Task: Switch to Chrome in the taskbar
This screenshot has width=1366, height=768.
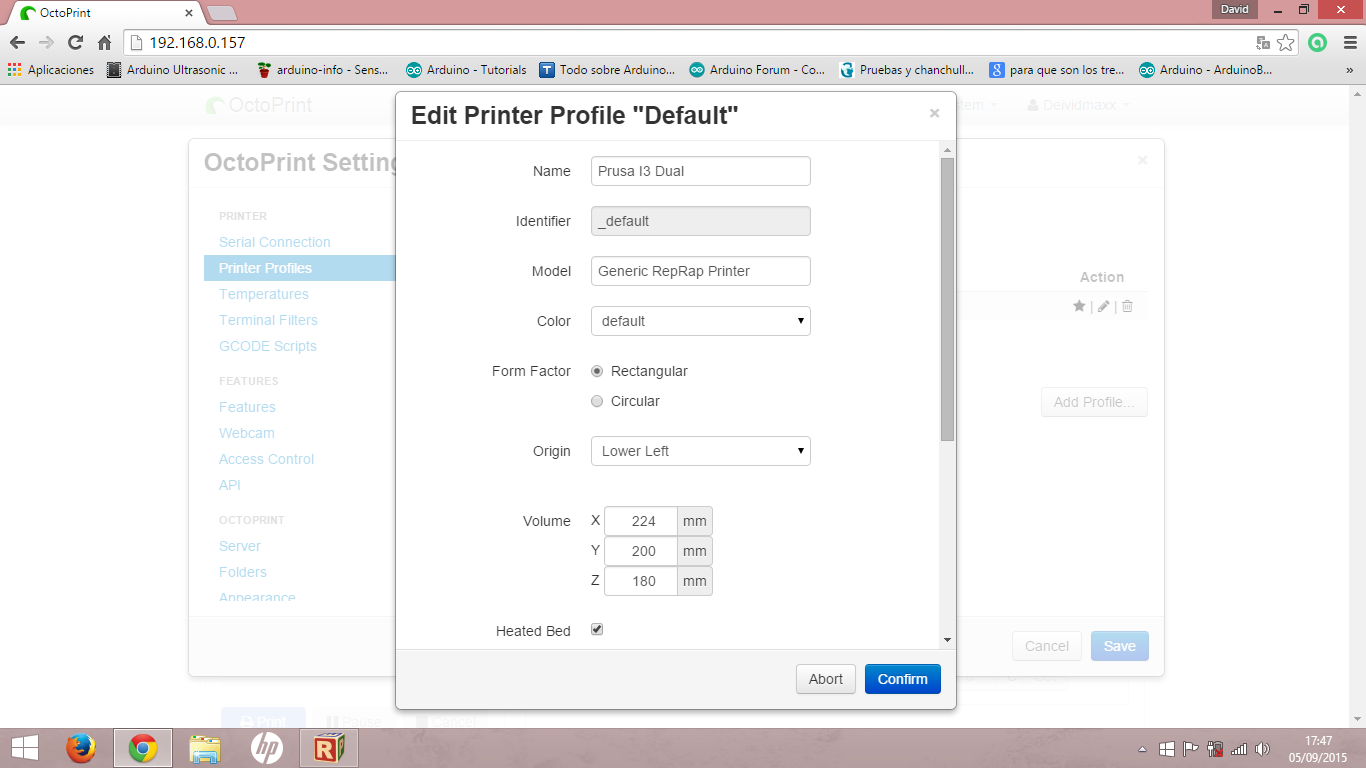Action: click(143, 748)
